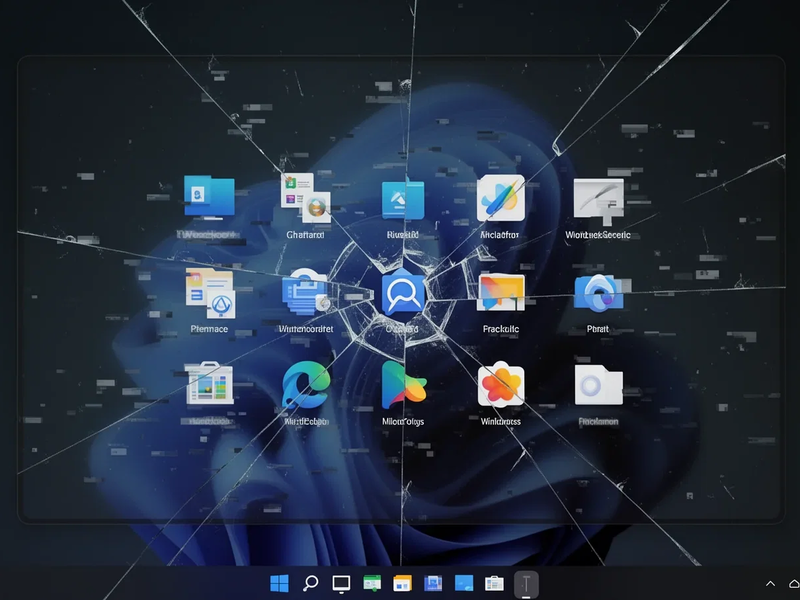The image size is (800, 600).
Task: Open the store bag taskbar icon
Action: pos(494,583)
